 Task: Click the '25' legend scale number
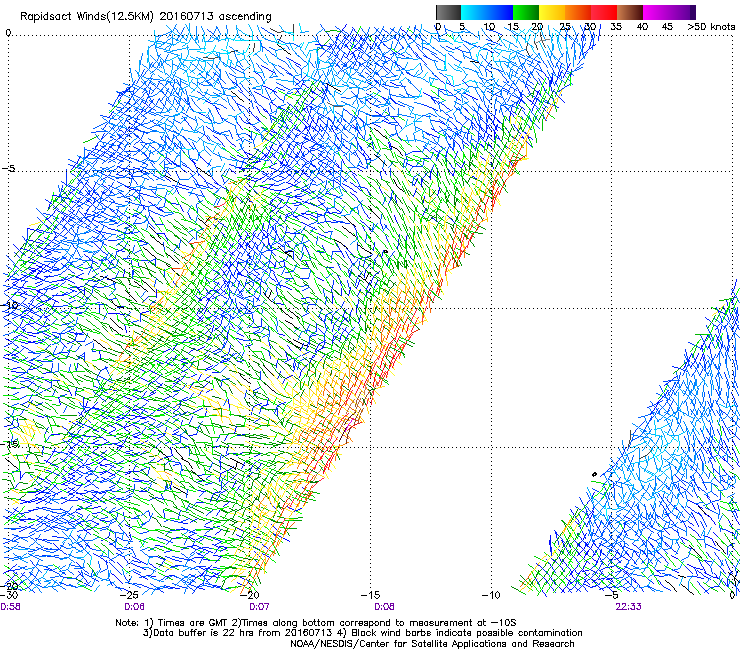tap(565, 27)
